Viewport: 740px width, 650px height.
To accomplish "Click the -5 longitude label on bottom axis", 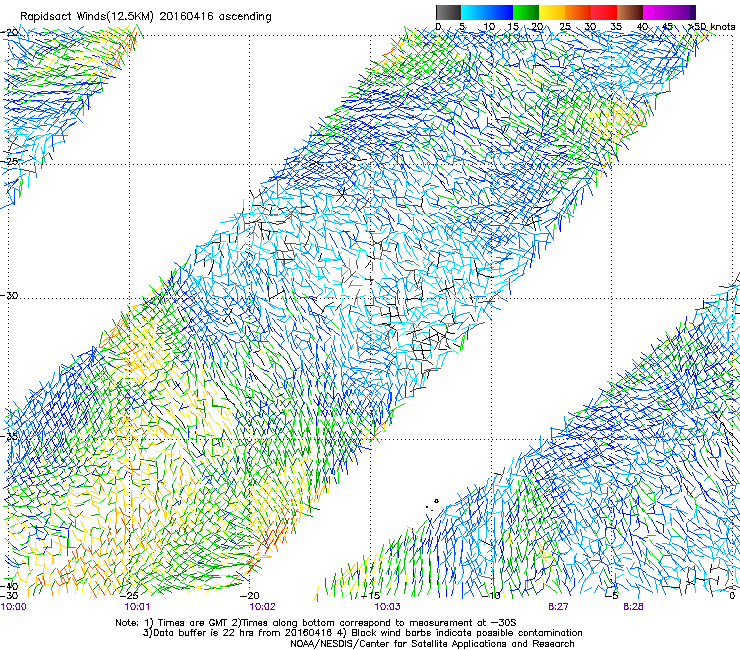I will [x=612, y=596].
